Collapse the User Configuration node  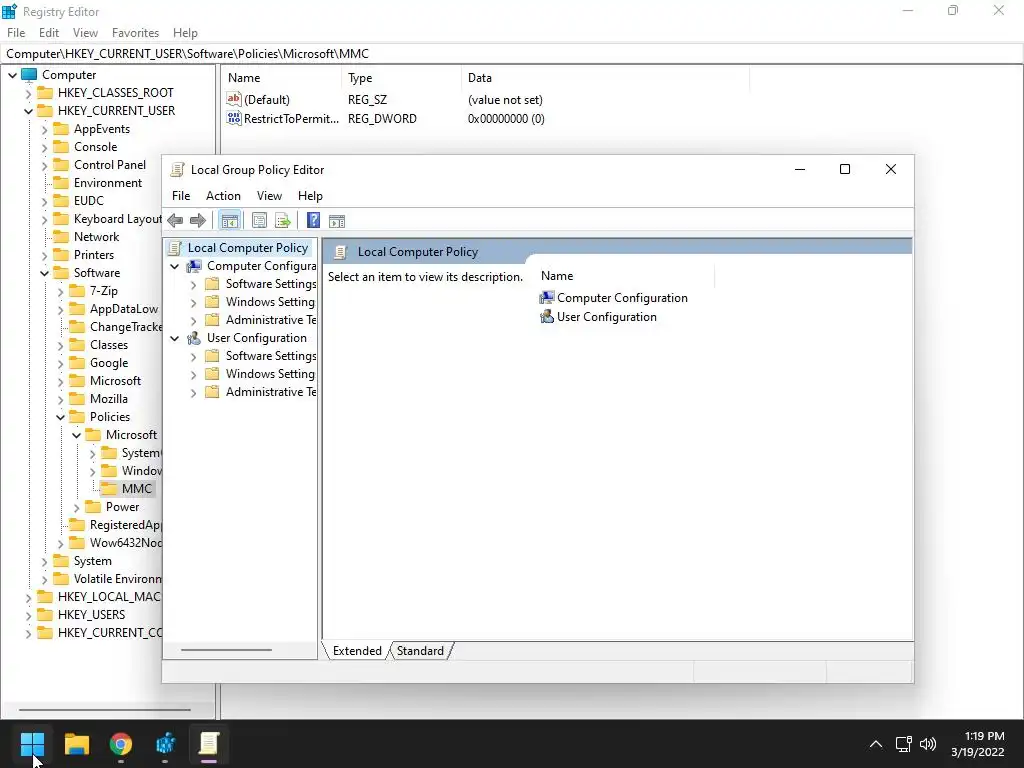click(x=174, y=338)
